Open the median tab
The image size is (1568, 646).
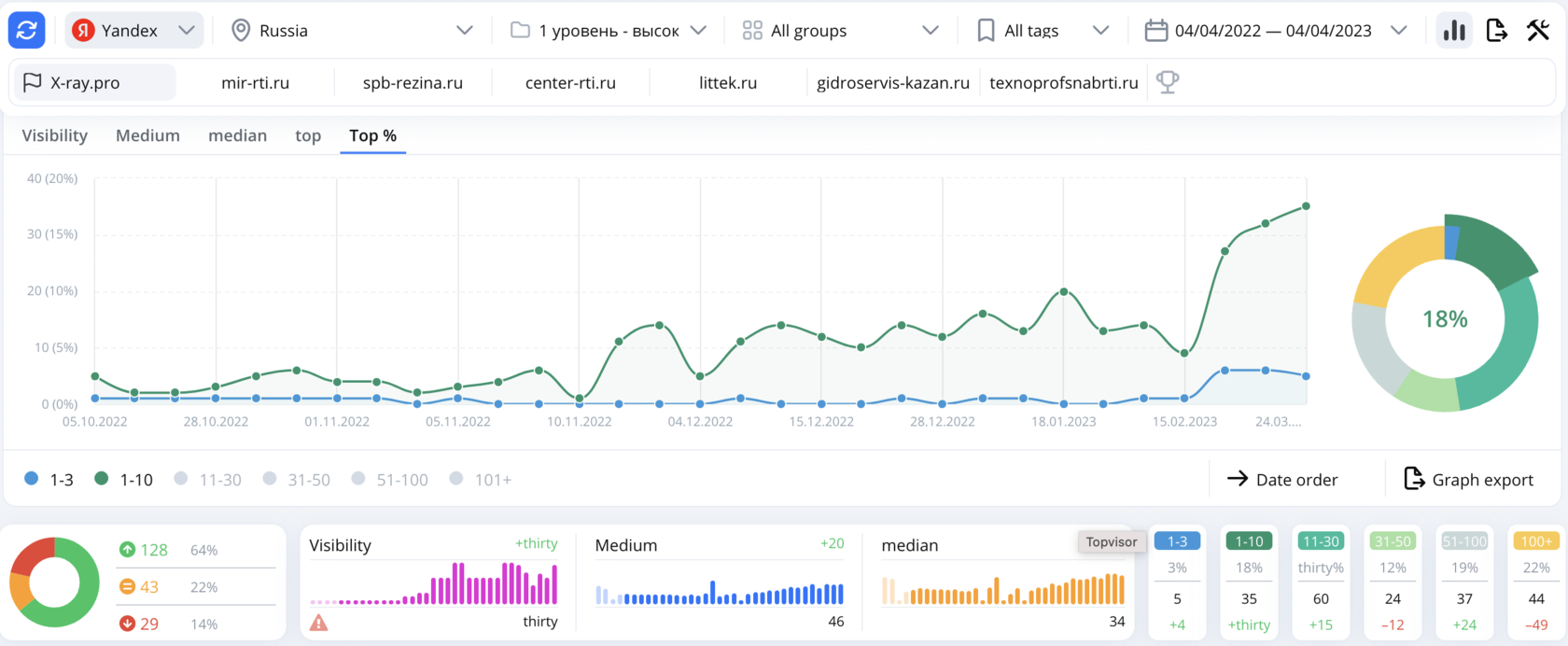click(x=237, y=135)
